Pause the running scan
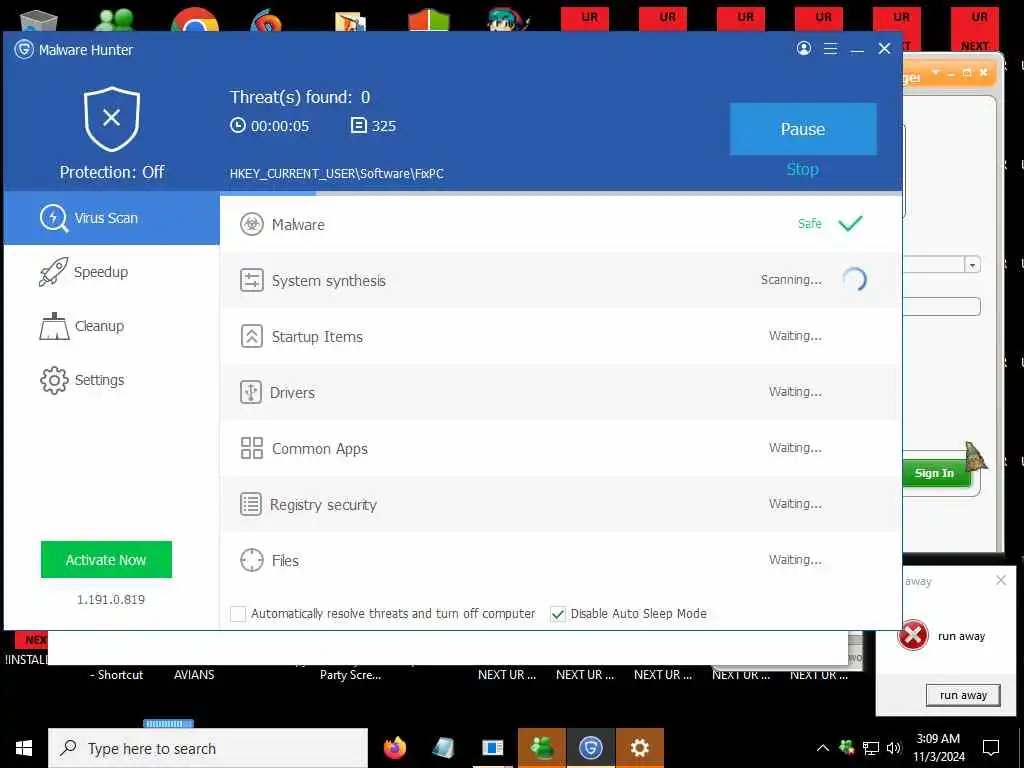Image resolution: width=1024 pixels, height=768 pixels. coord(803,129)
